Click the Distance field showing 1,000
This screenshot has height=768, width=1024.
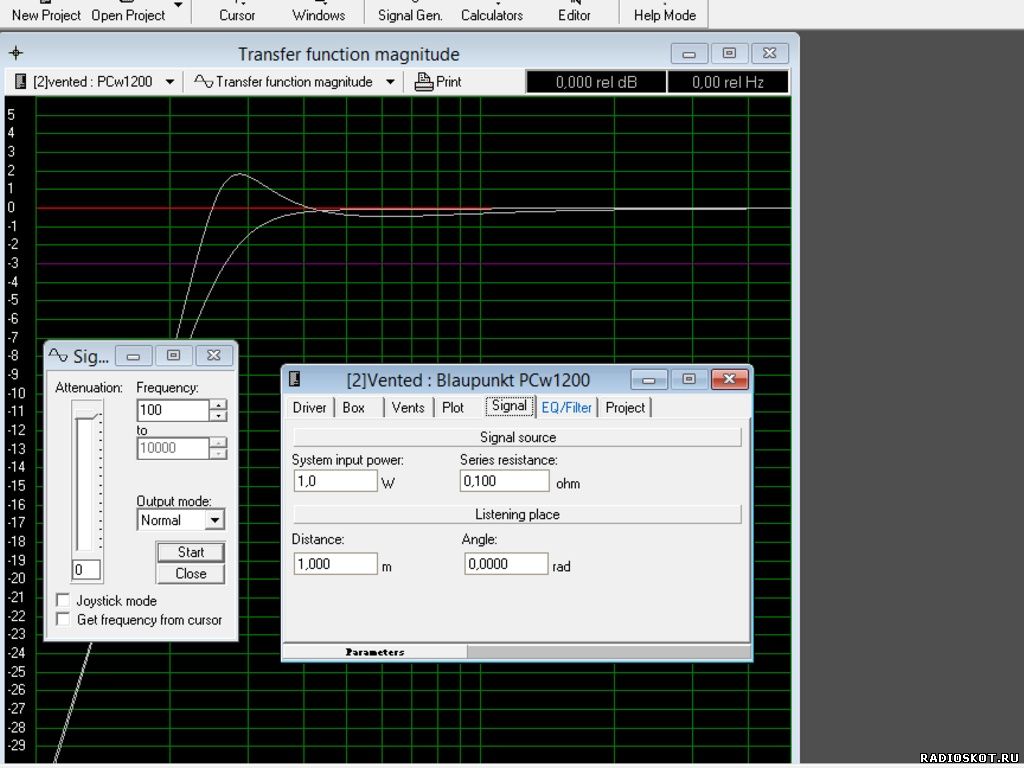pos(335,564)
